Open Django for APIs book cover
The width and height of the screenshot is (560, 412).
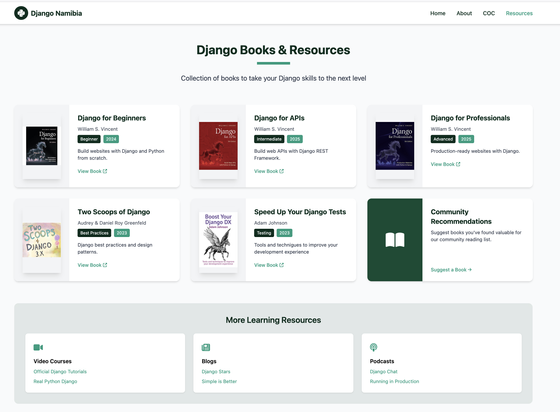coord(218,146)
